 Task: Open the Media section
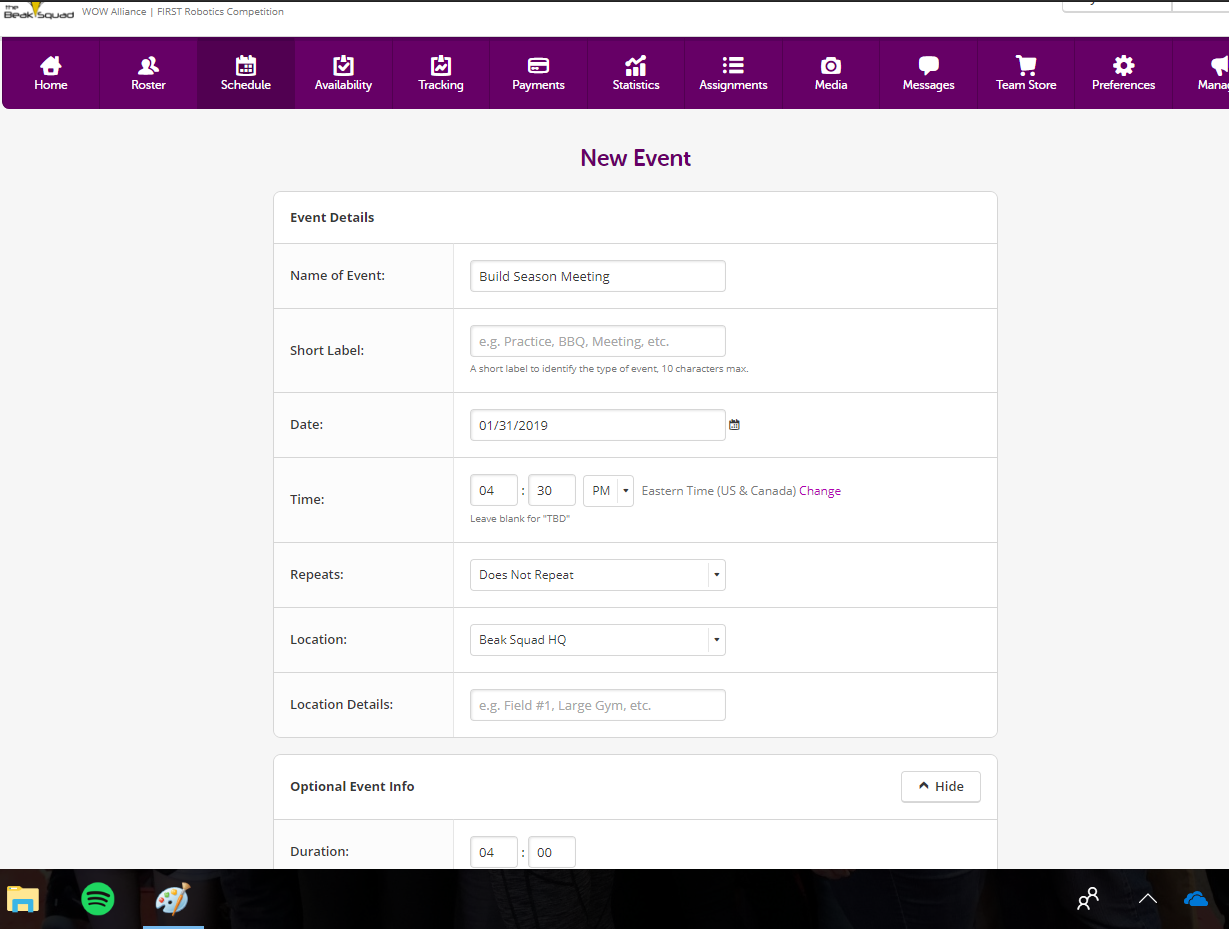coord(831,73)
